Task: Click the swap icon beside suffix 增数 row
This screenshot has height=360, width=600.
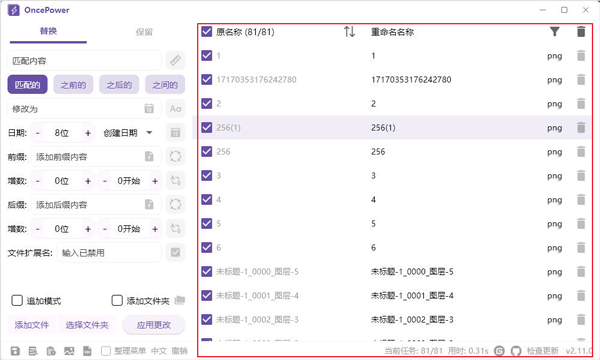Action: click(x=175, y=229)
